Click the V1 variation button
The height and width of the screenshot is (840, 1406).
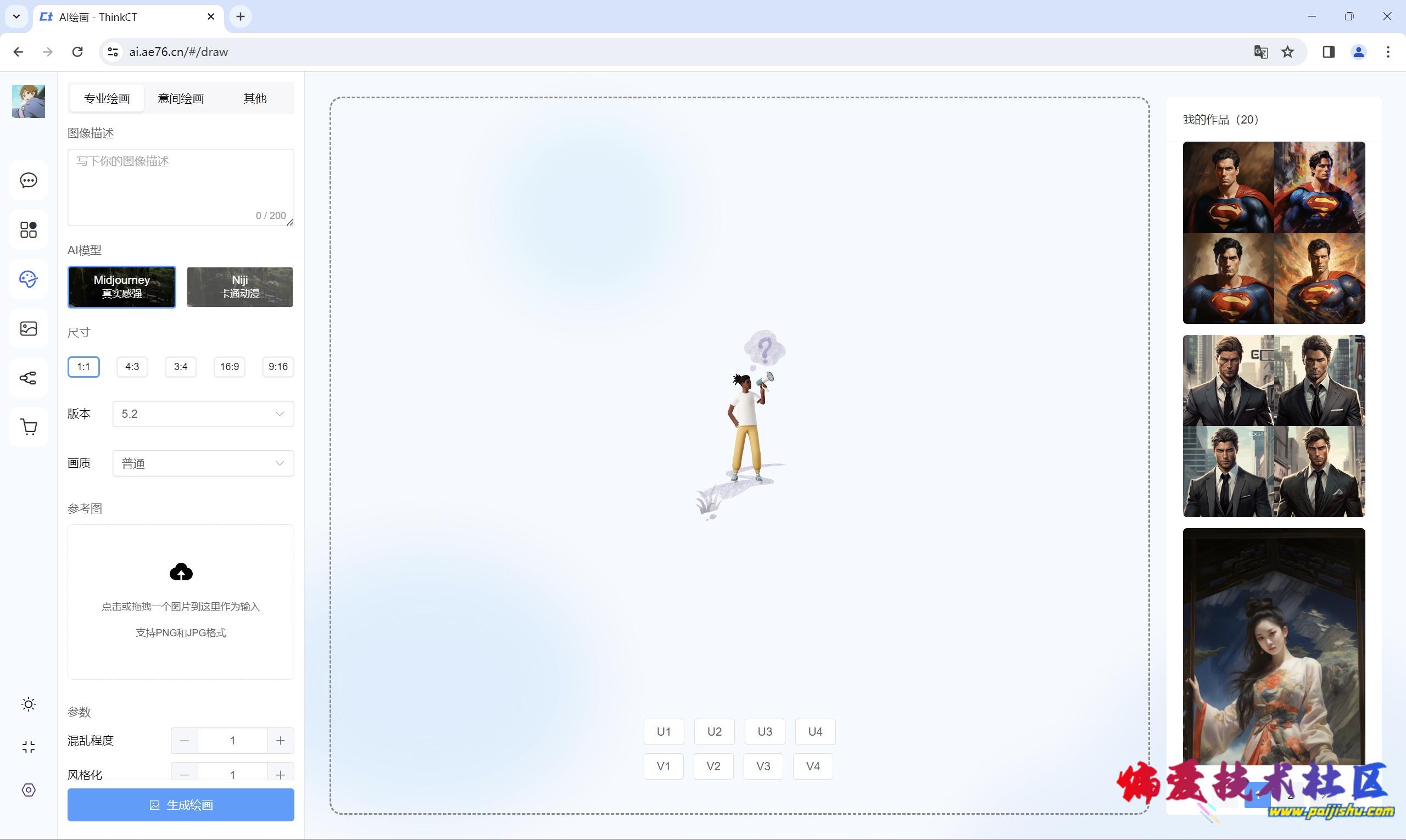[663, 766]
